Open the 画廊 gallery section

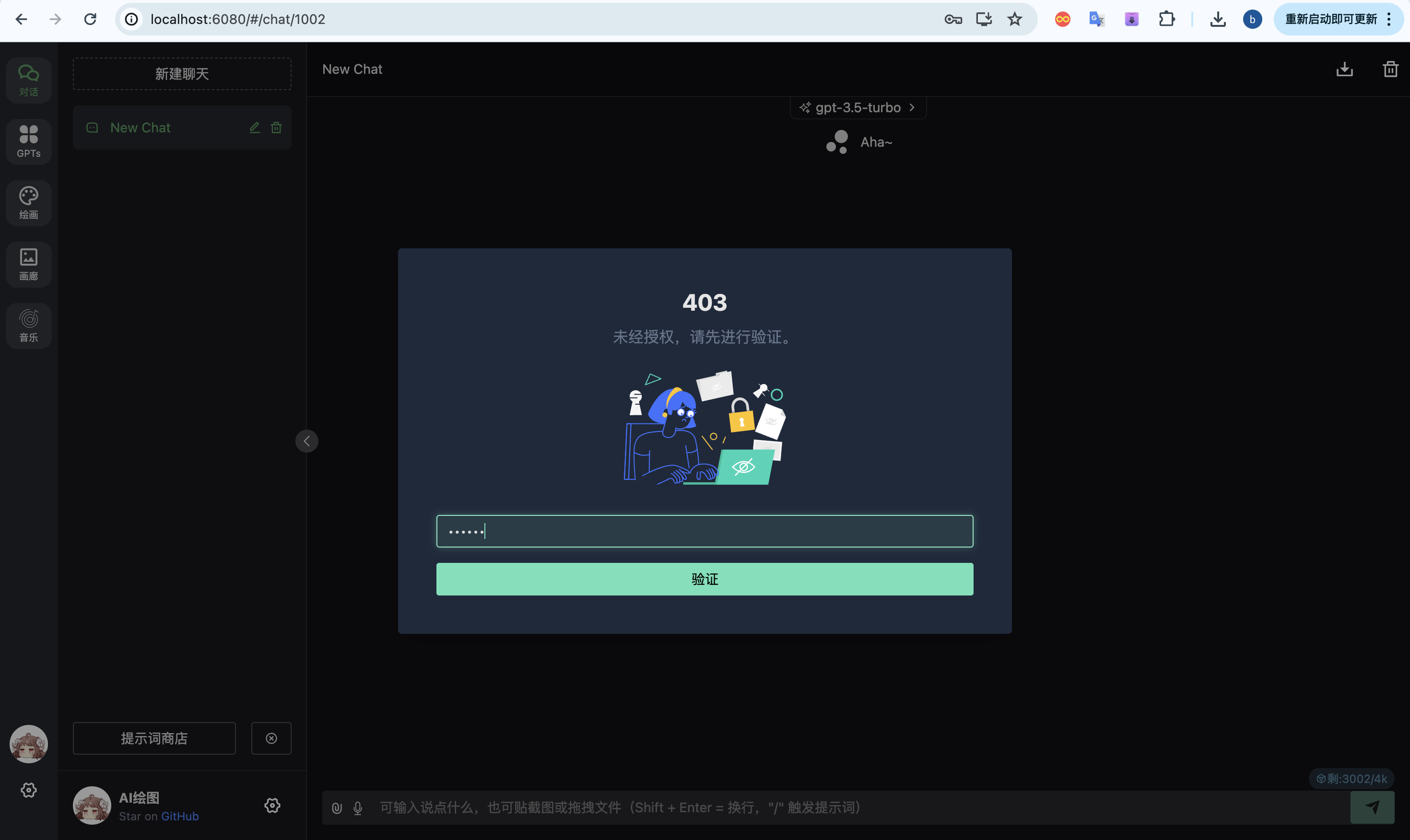28,264
